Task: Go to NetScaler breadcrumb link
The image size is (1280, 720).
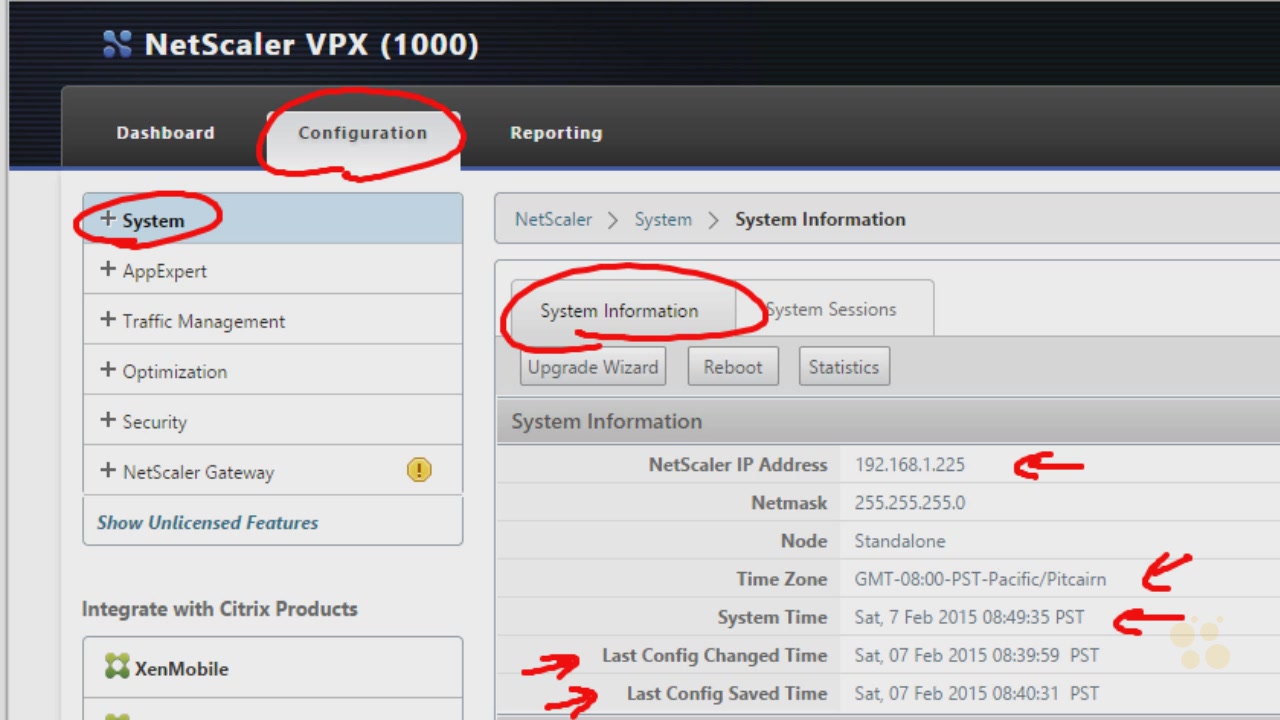Action: [553, 219]
